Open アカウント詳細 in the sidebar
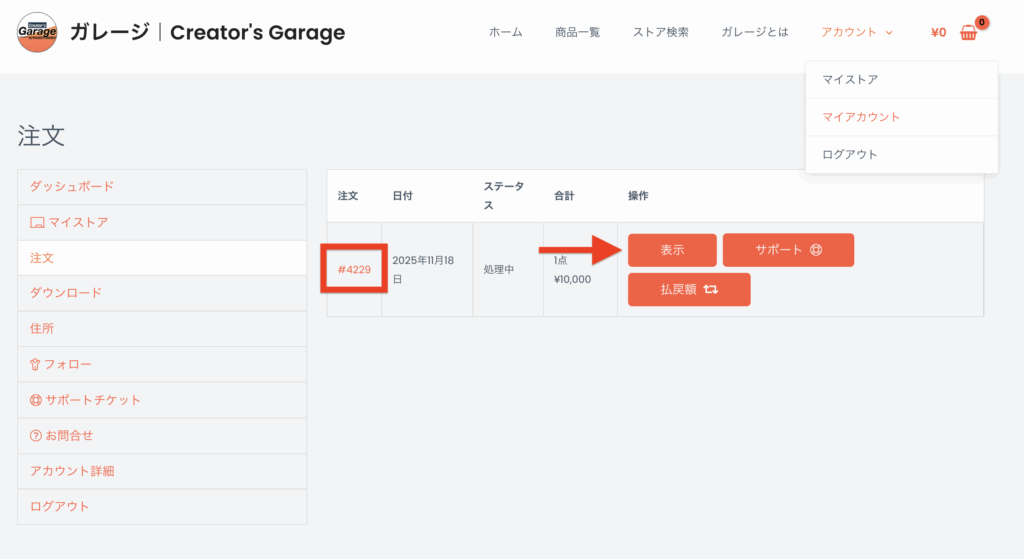 72,471
